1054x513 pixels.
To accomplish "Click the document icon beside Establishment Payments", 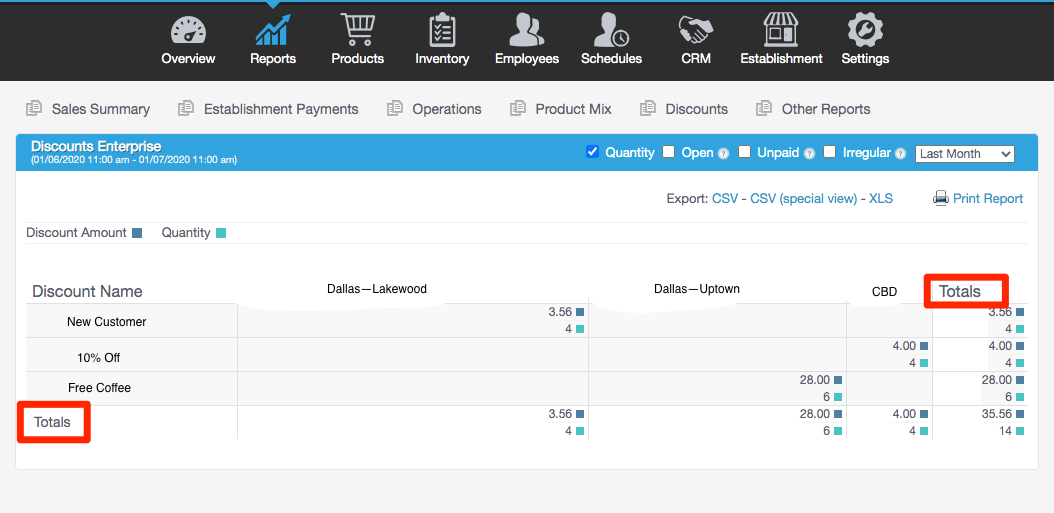I will [186, 108].
